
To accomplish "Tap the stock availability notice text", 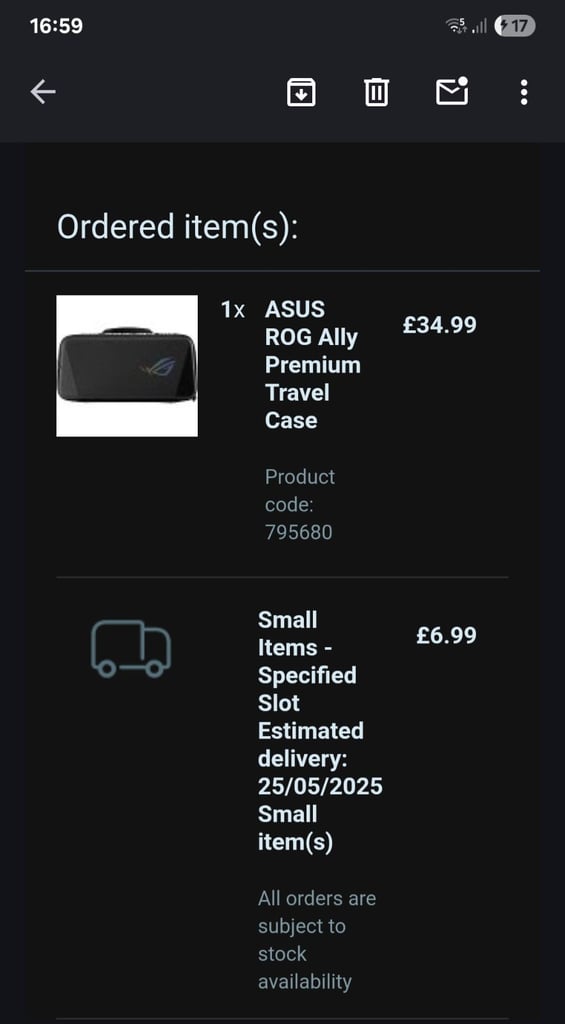I will point(317,940).
